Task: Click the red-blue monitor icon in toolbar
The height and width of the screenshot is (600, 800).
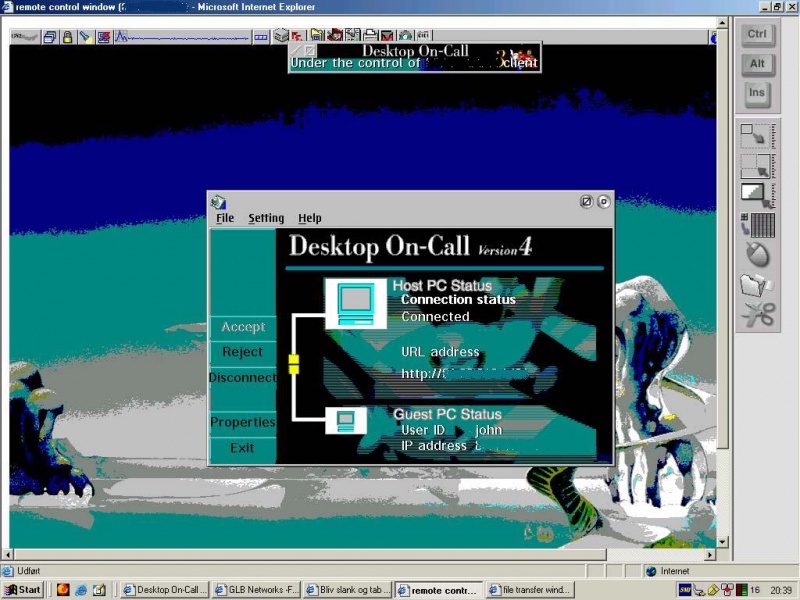Action: pos(104,37)
